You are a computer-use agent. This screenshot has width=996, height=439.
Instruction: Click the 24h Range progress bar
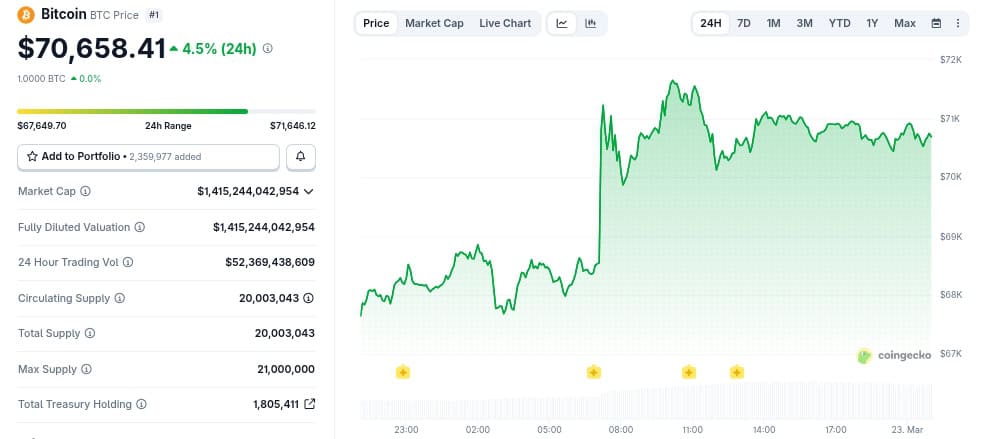[166, 111]
